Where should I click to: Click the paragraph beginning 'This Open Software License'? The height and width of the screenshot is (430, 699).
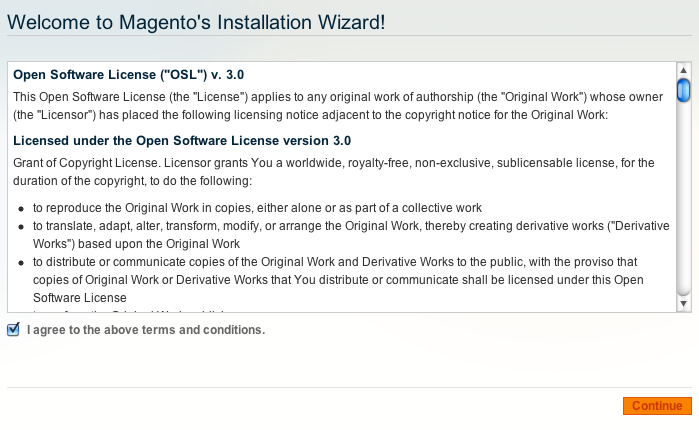tap(338, 106)
